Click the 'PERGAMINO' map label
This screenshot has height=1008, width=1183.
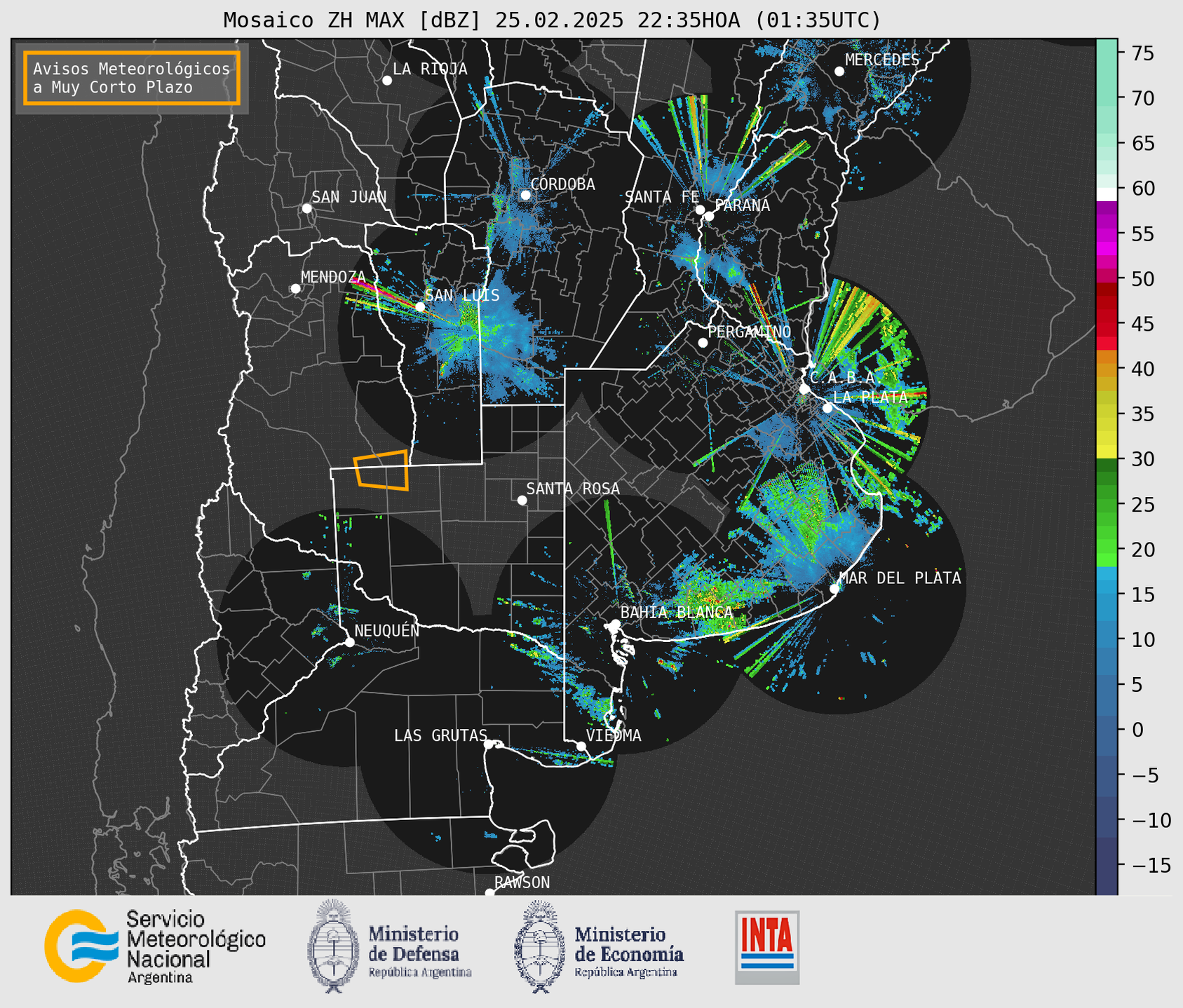pyautogui.click(x=750, y=332)
